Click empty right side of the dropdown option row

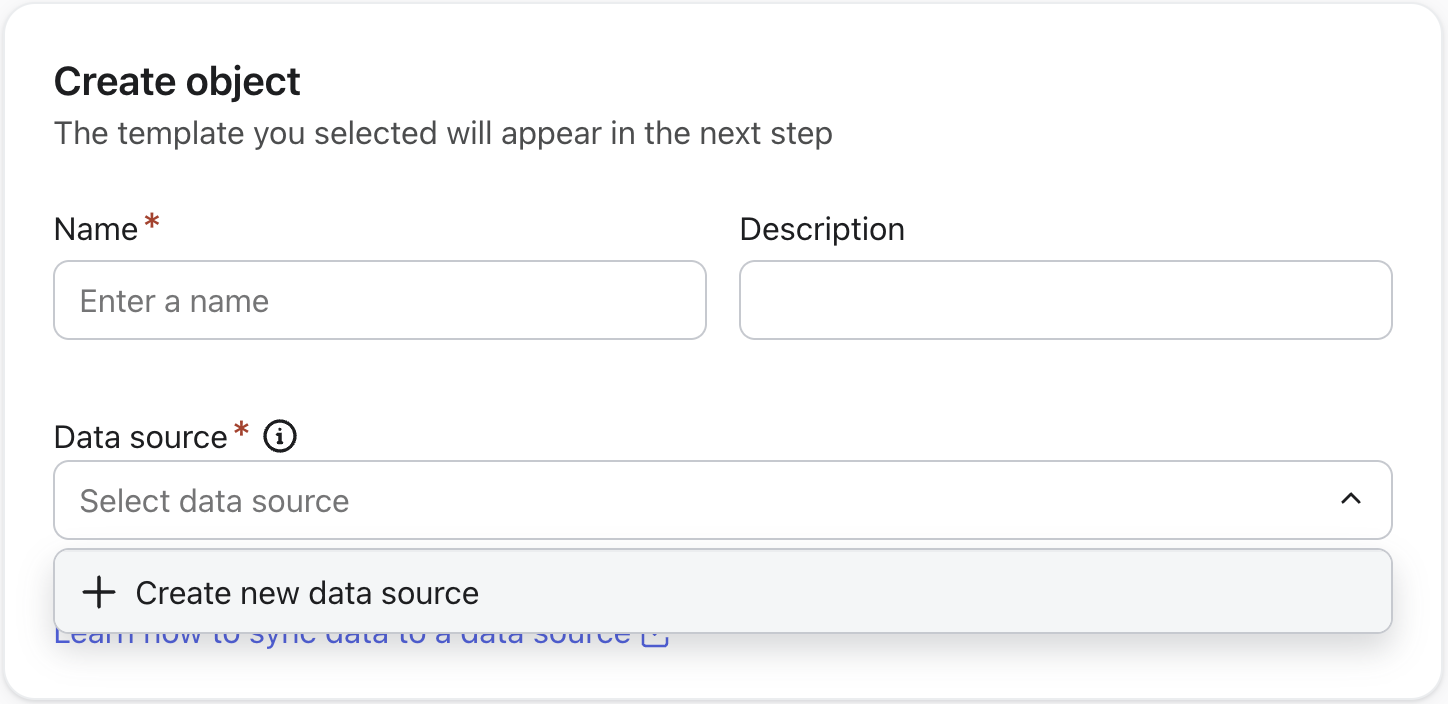[1000, 593]
